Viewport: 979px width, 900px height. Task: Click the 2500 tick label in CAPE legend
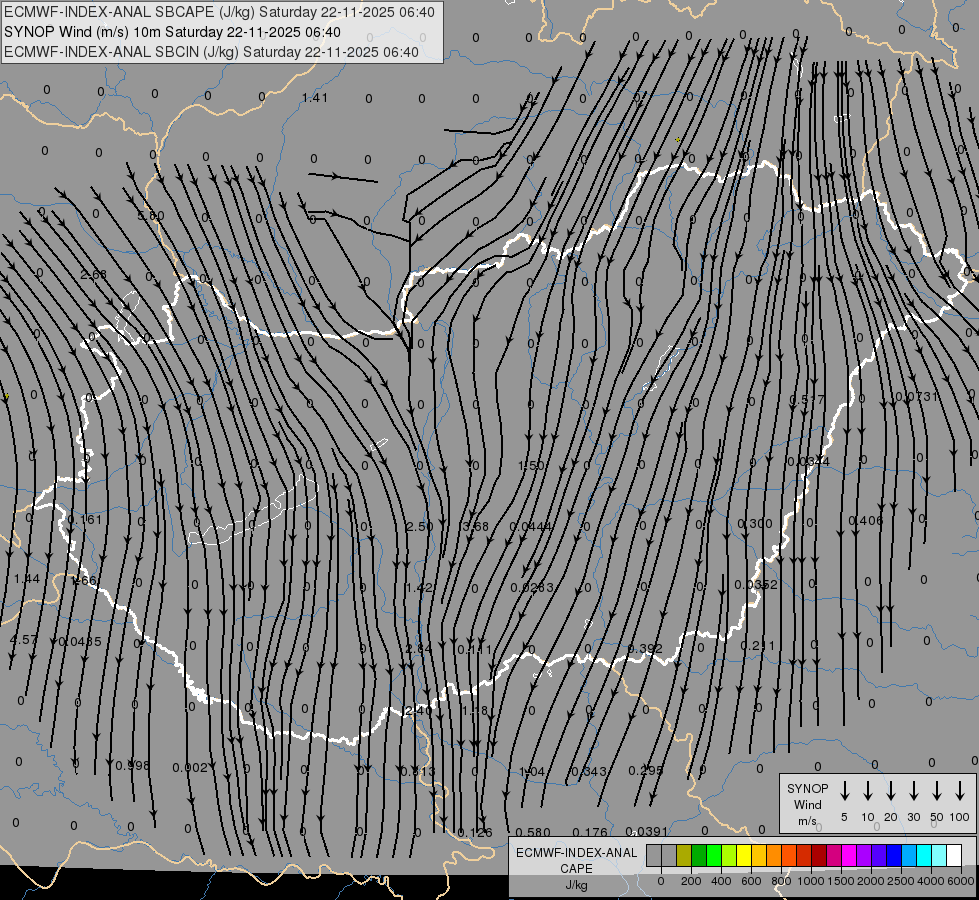click(901, 881)
